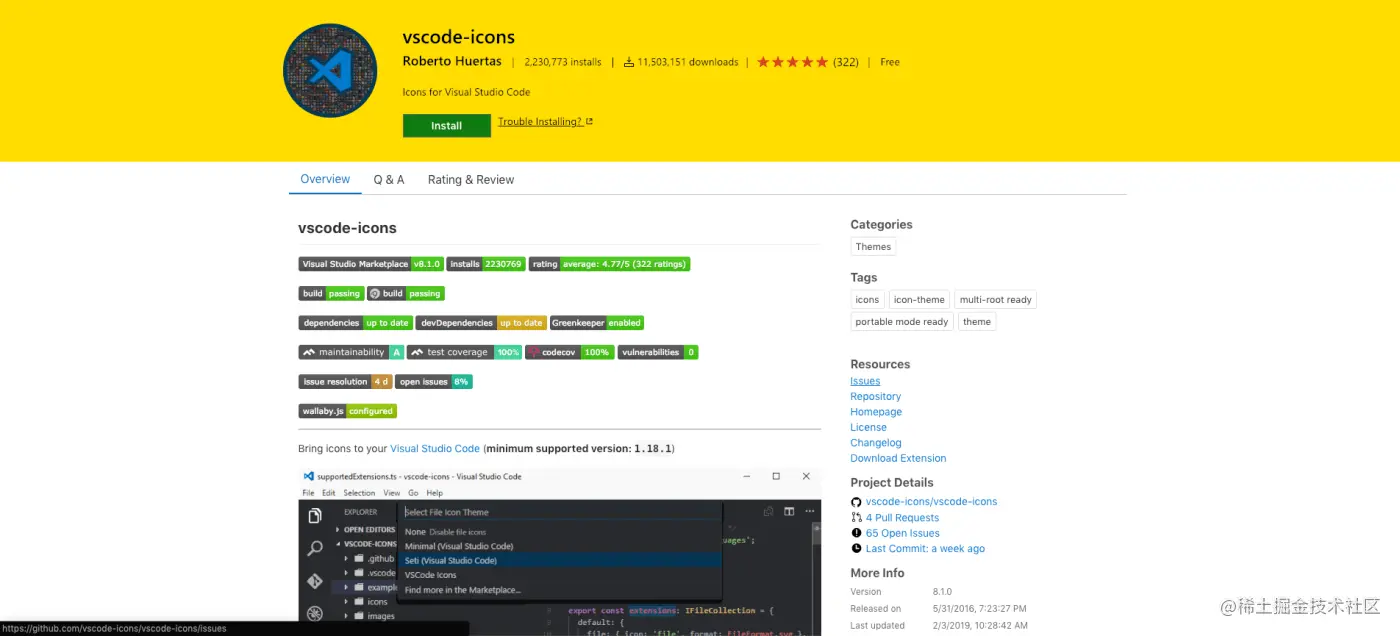Image resolution: width=1400 pixels, height=636 pixels.
Task: Click the images folder icon in the preview
Action: point(360,617)
